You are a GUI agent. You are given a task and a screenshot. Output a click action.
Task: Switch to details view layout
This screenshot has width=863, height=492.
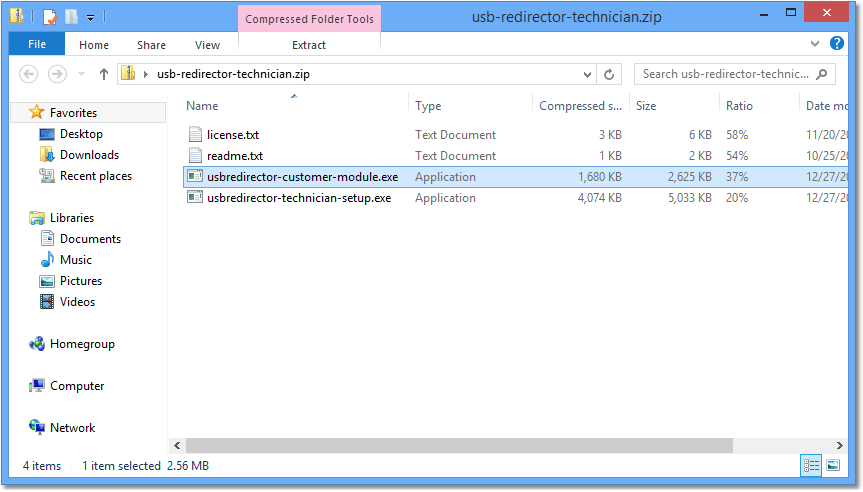tap(811, 466)
